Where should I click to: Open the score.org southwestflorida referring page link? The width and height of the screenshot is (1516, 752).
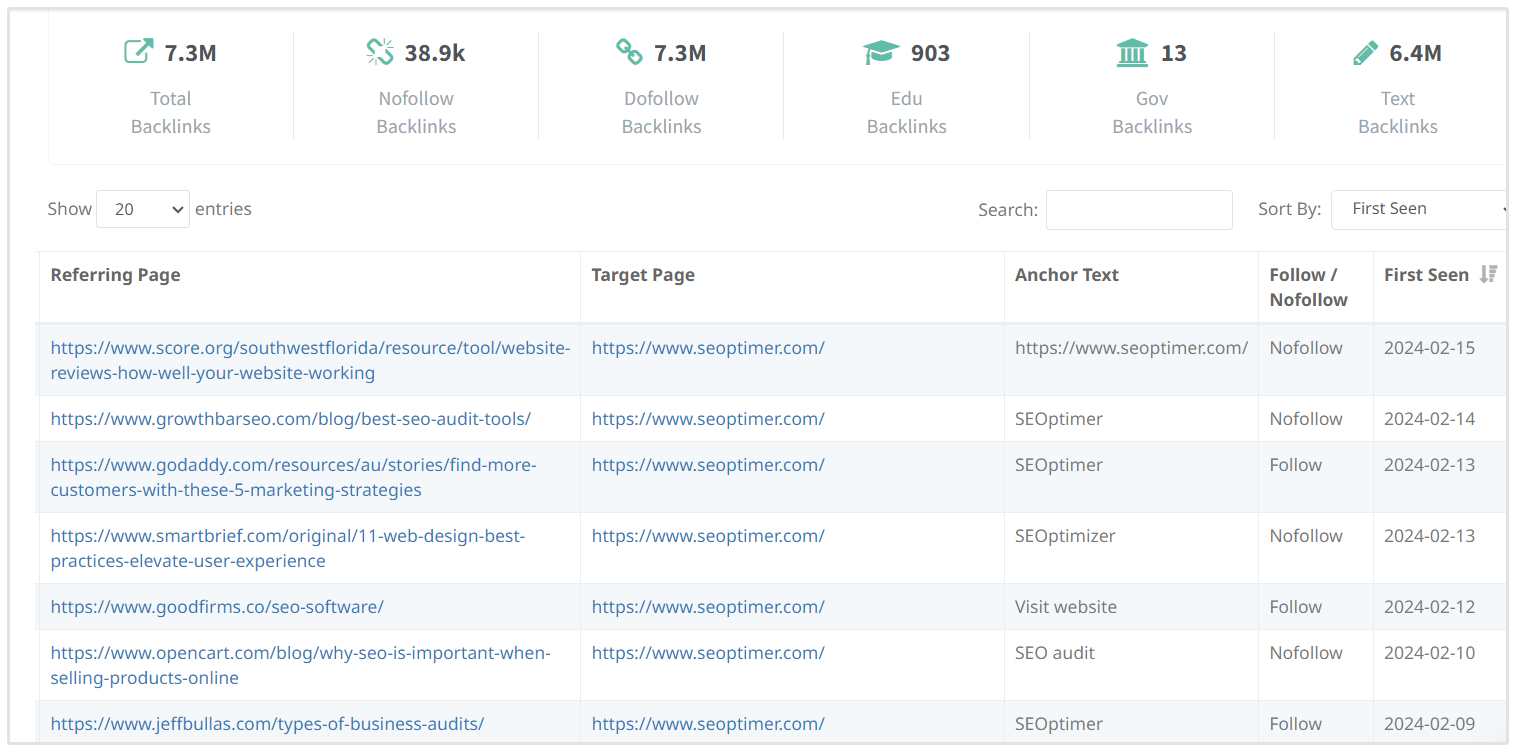pyautogui.click(x=310, y=360)
